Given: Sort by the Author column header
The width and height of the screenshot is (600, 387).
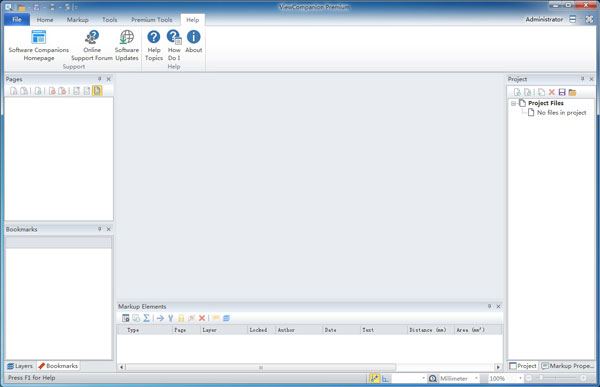Looking at the screenshot, I should (299, 330).
